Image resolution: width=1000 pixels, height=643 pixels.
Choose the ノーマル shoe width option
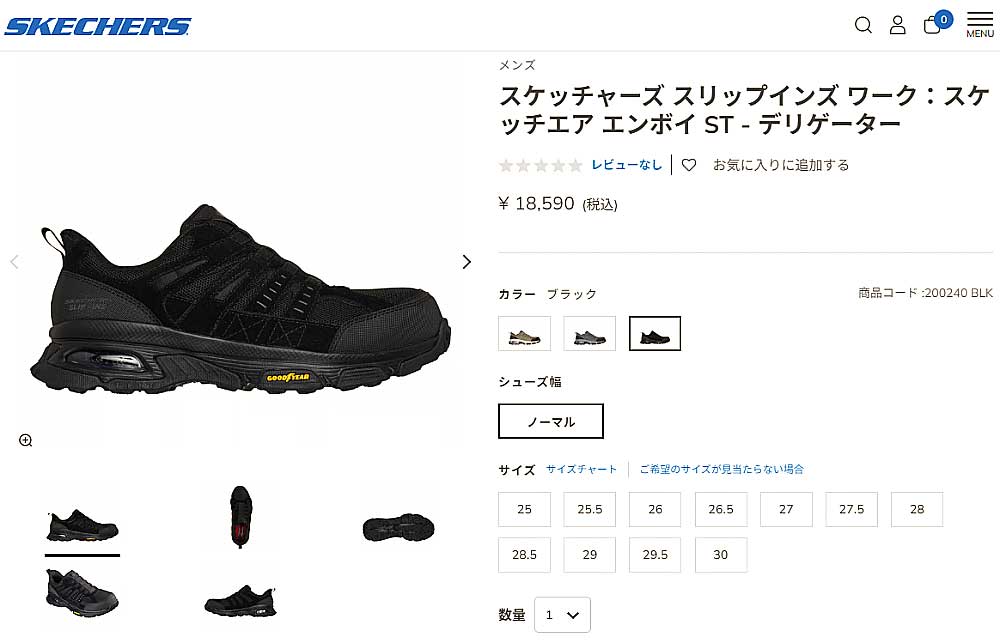point(551,421)
